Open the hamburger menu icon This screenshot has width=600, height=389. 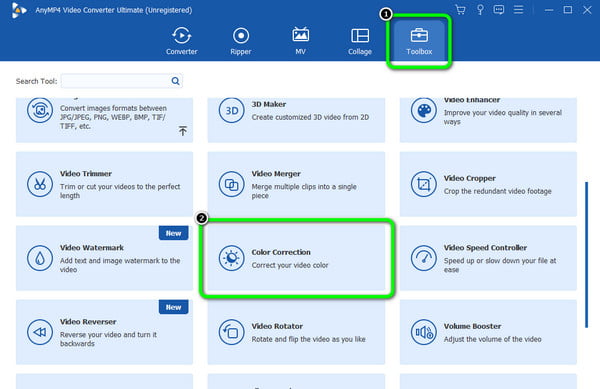tap(518, 10)
